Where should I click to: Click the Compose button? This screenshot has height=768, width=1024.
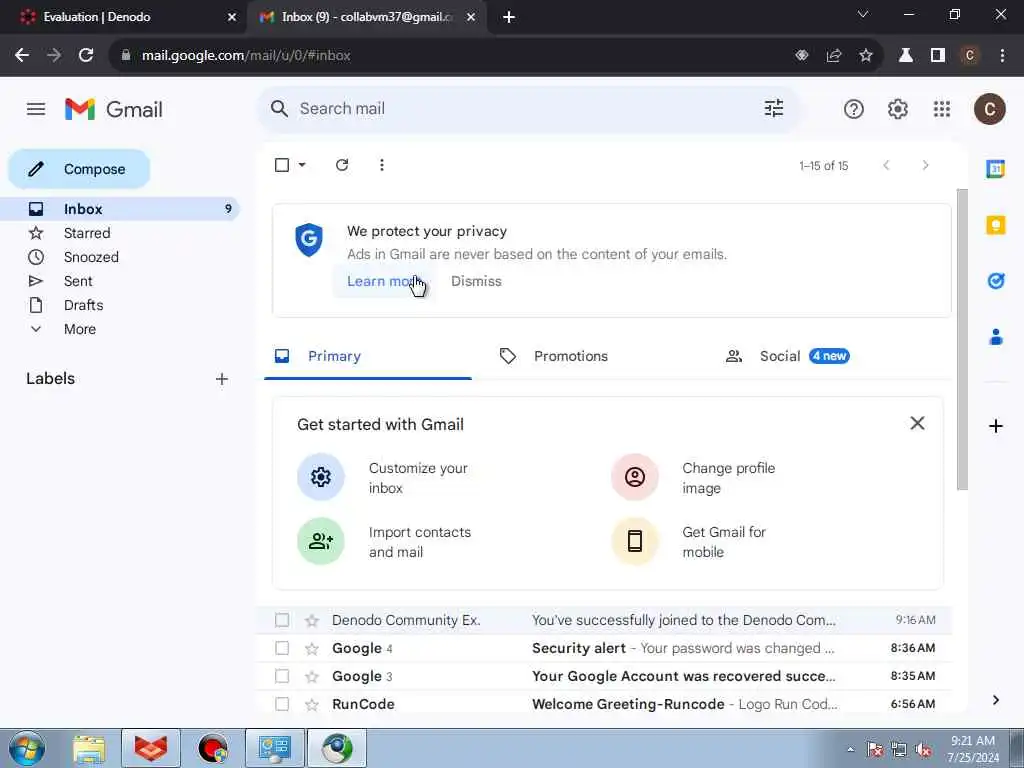point(79,169)
